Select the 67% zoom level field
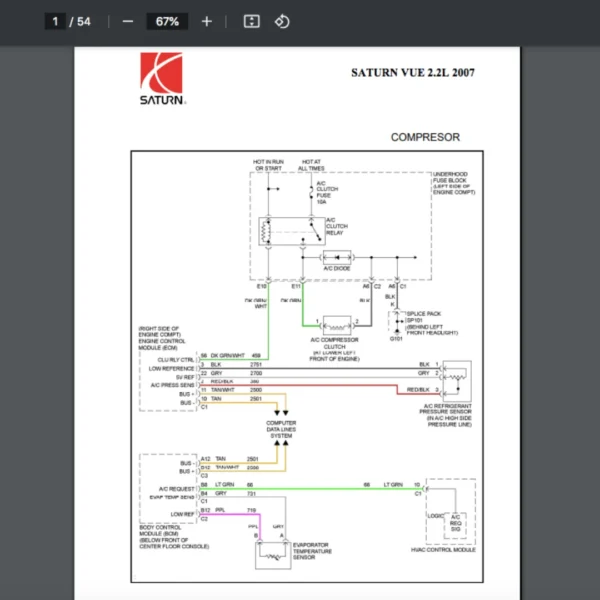Image resolution: width=600 pixels, height=600 pixels. click(167, 21)
